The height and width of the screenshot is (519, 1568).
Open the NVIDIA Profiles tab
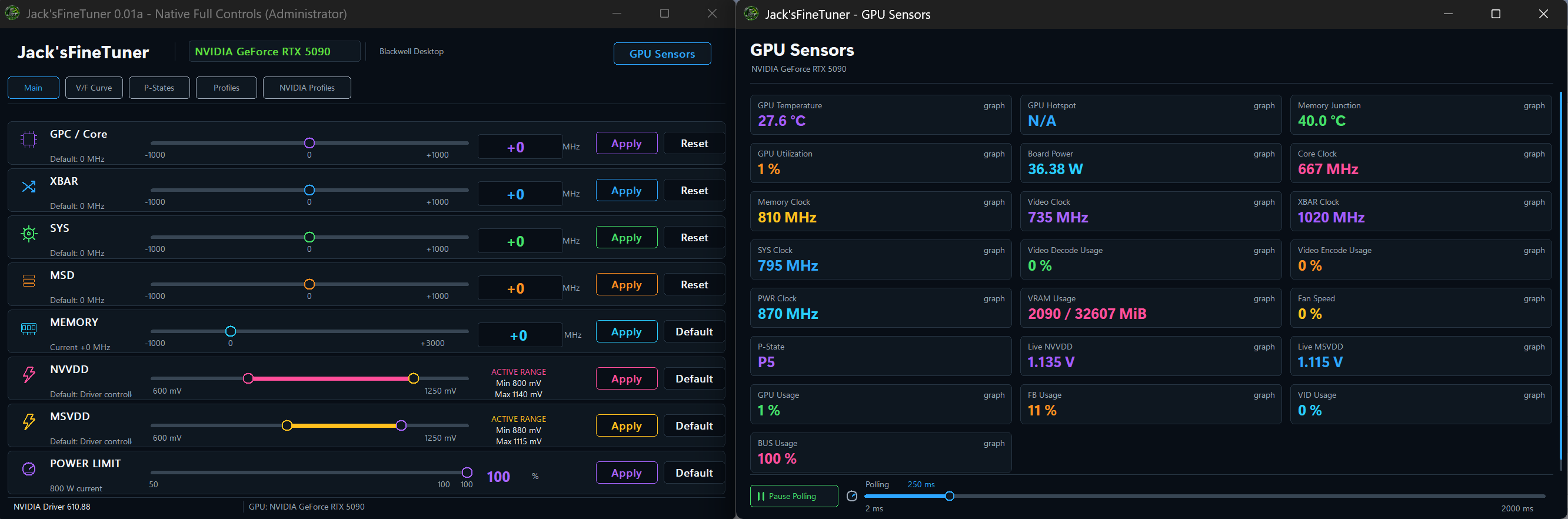[x=307, y=88]
